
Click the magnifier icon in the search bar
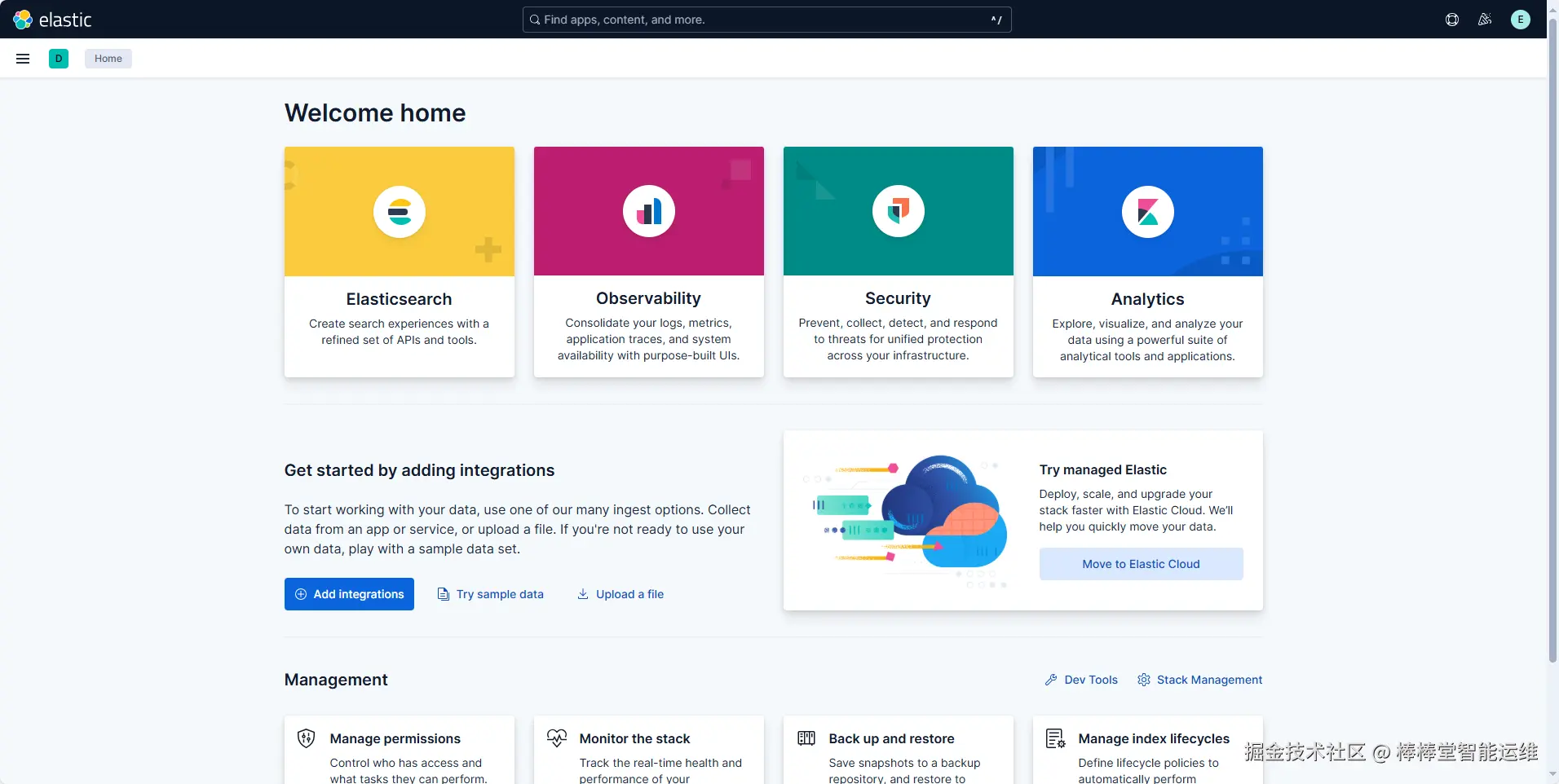535,20
